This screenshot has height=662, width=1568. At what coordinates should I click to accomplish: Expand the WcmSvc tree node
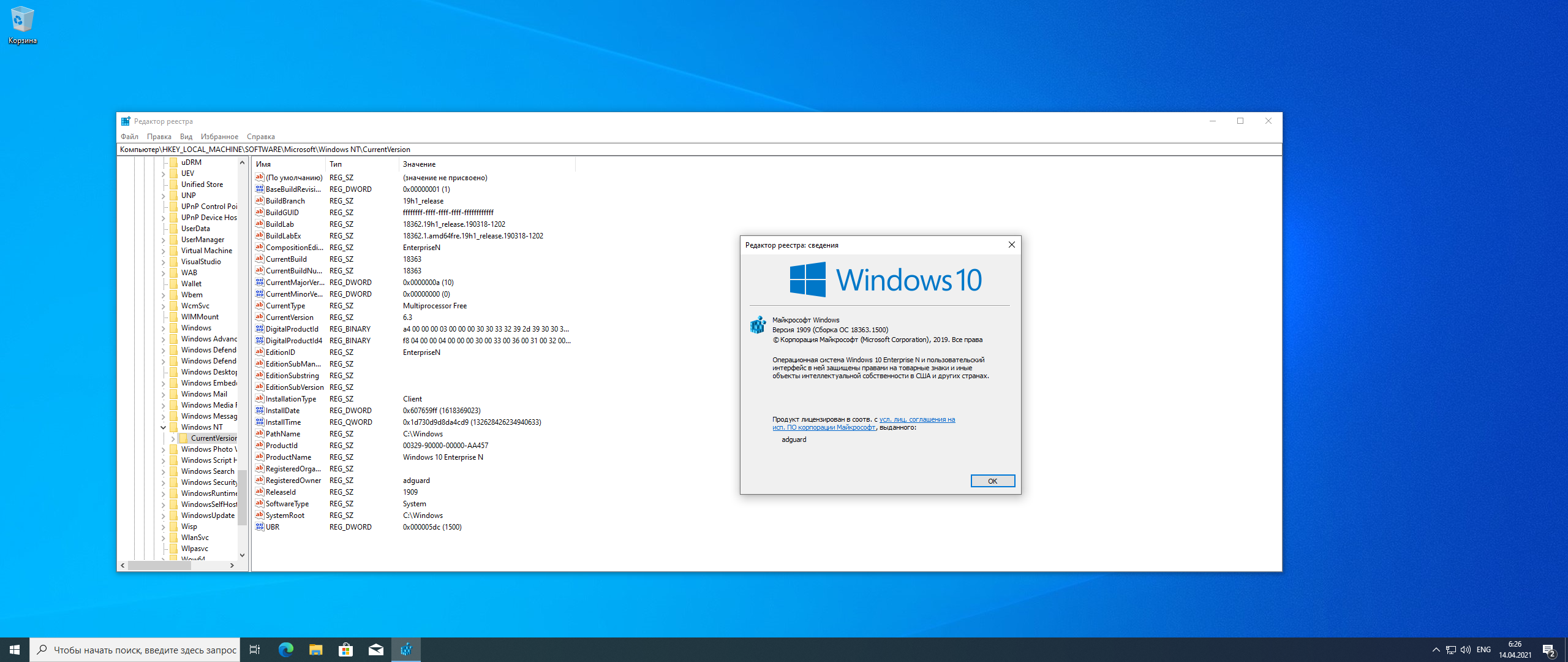[164, 306]
